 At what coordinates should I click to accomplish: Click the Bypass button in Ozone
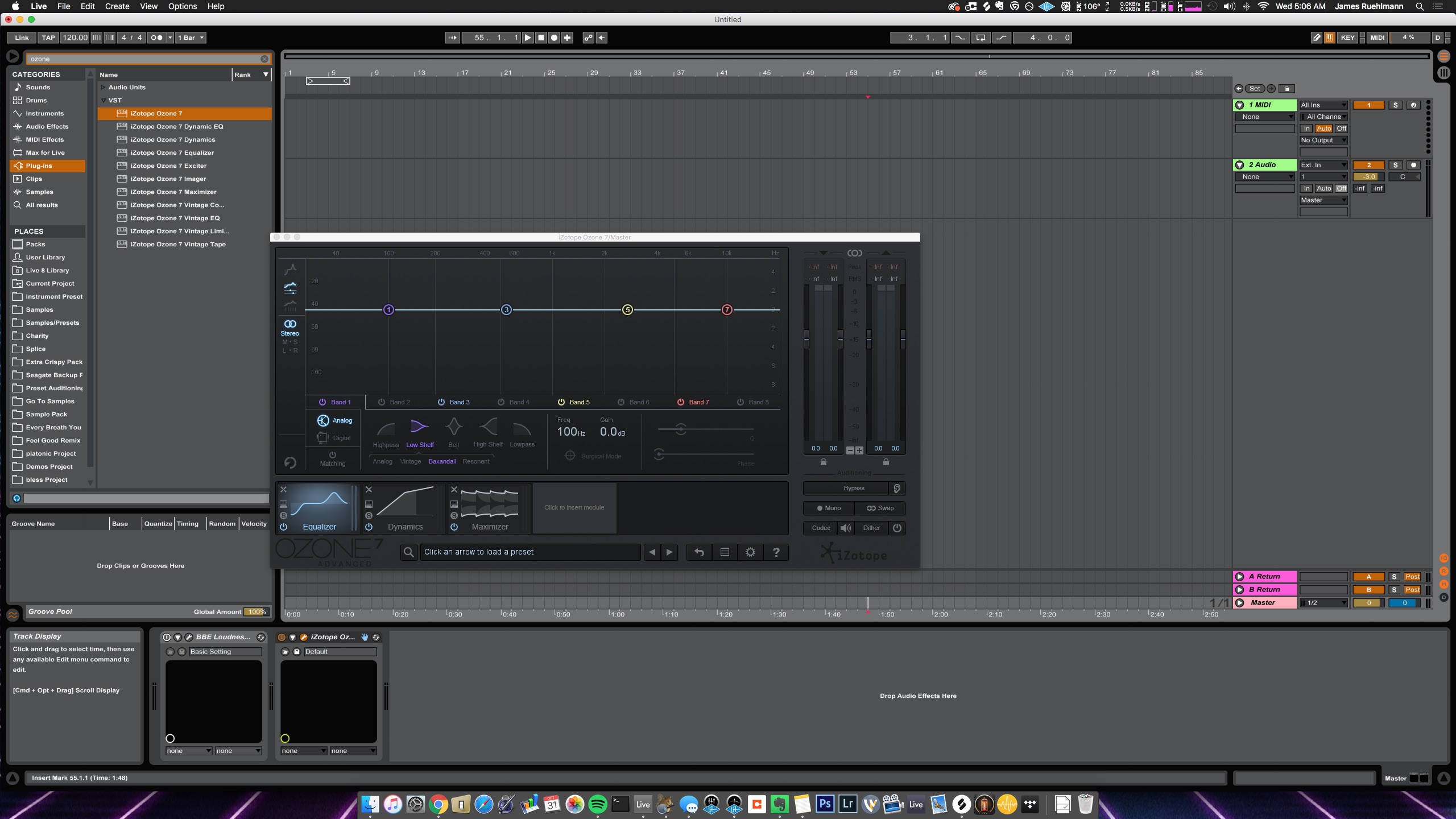pos(853,488)
